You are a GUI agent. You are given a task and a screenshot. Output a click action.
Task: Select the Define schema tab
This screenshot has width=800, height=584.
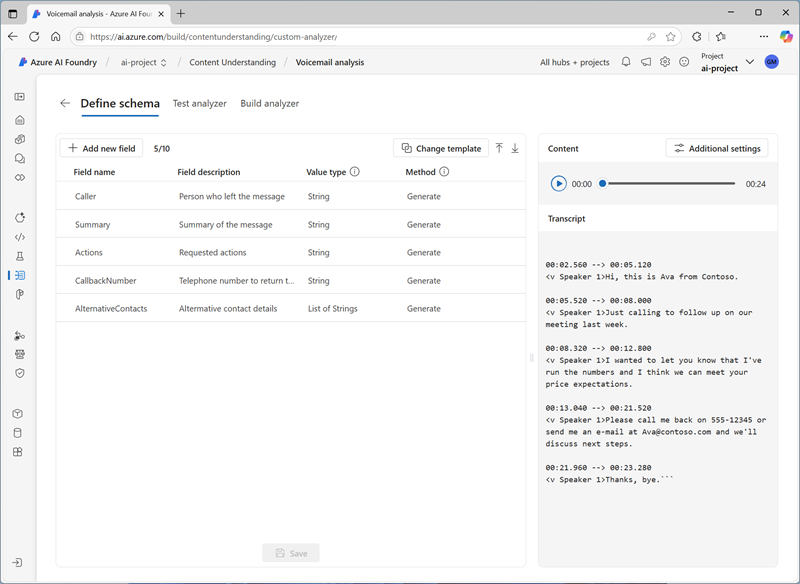pos(120,104)
